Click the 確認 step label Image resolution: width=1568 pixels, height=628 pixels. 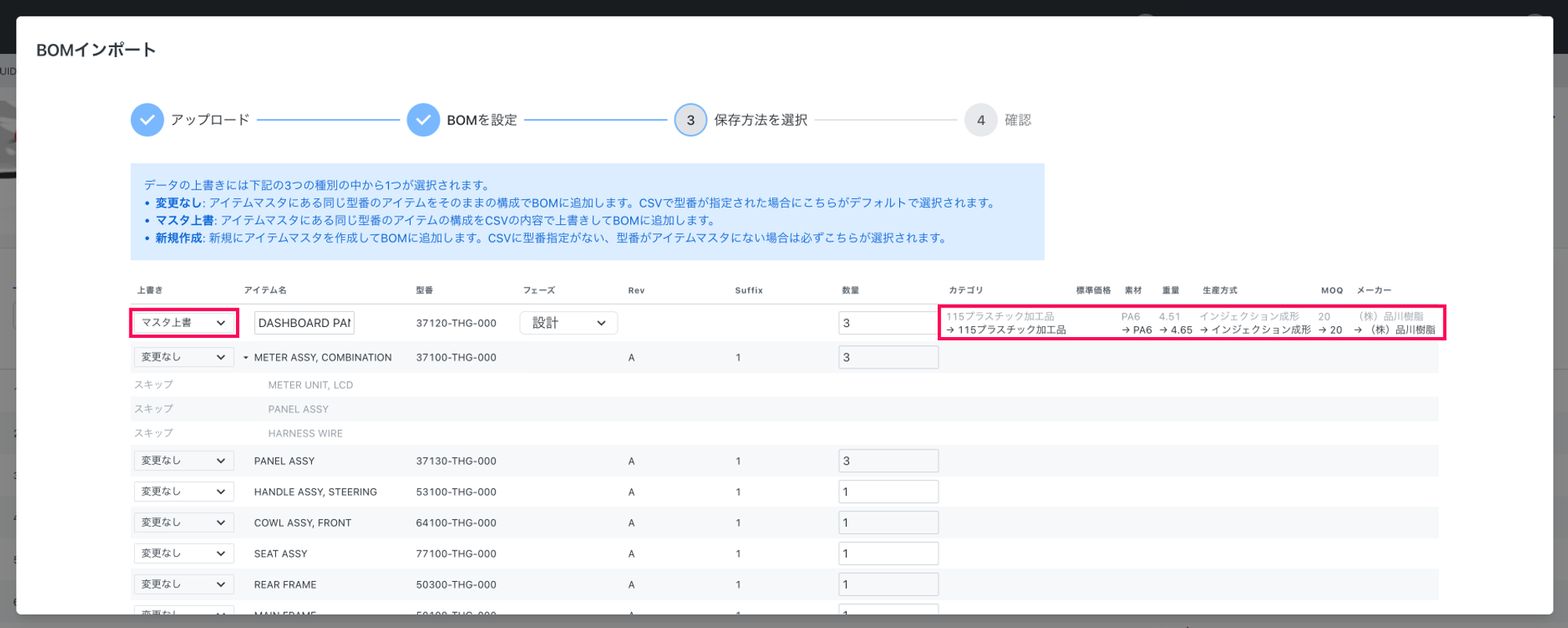(x=1018, y=120)
